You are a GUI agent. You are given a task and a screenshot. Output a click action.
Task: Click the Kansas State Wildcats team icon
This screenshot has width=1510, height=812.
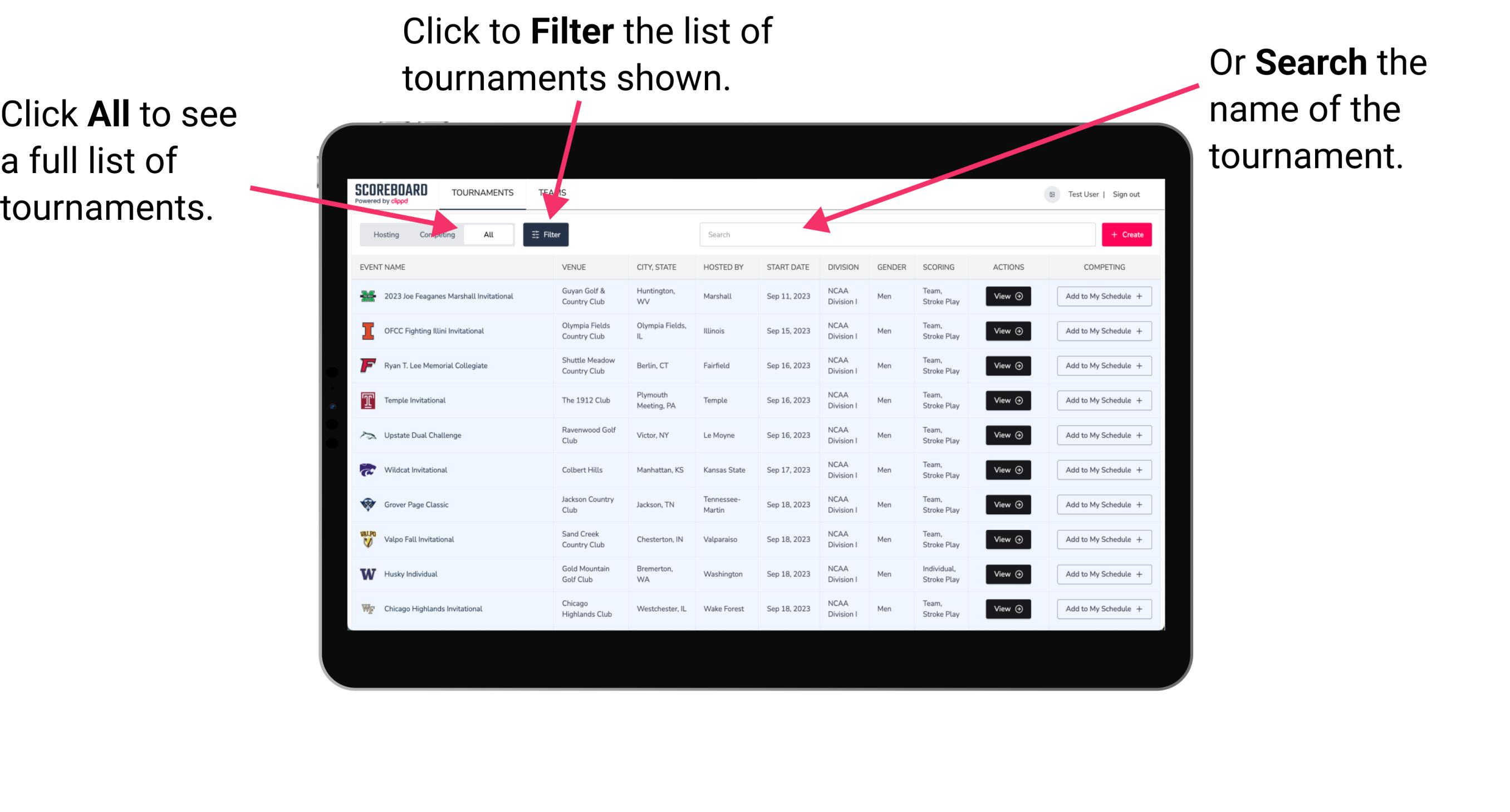367,470
